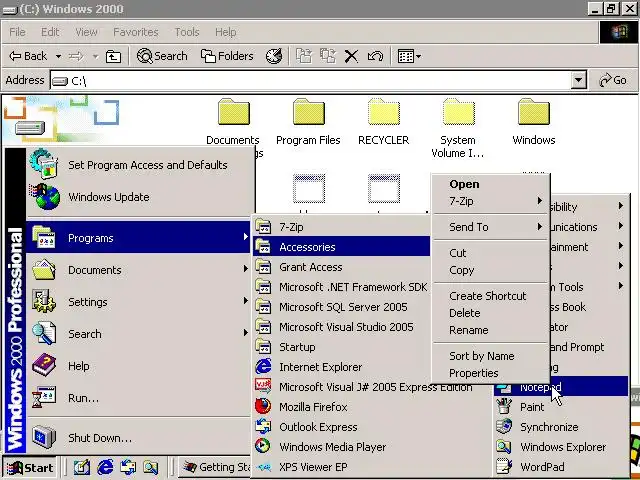The width and height of the screenshot is (640, 480).
Task: Click the Up one level folder icon
Action: [x=113, y=56]
